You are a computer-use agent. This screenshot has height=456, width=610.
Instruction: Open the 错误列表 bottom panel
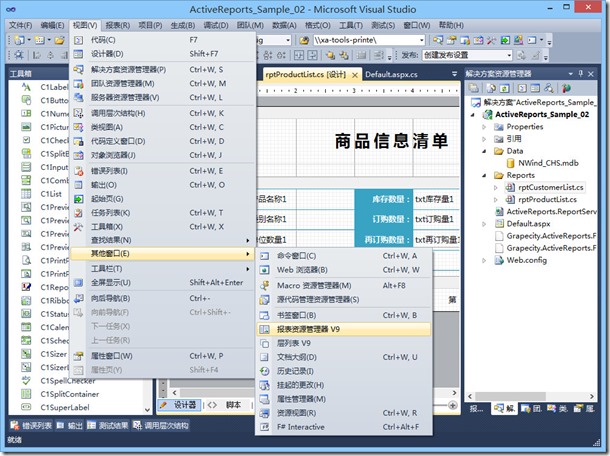[31, 426]
